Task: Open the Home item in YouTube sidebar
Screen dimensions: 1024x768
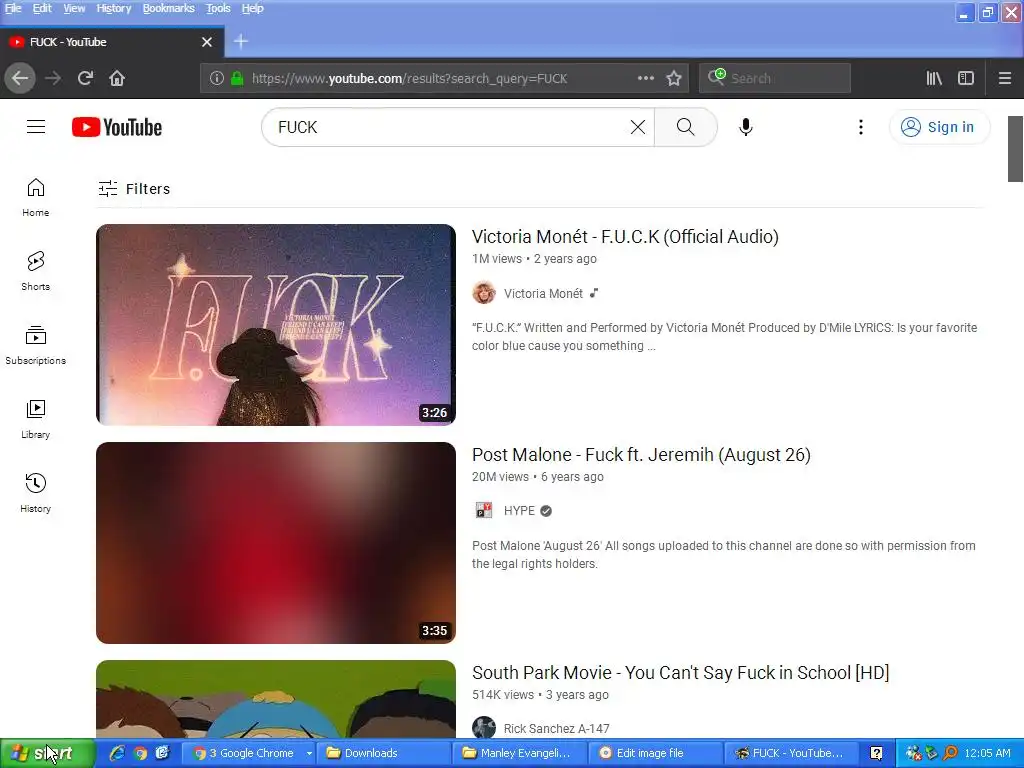Action: coord(35,197)
